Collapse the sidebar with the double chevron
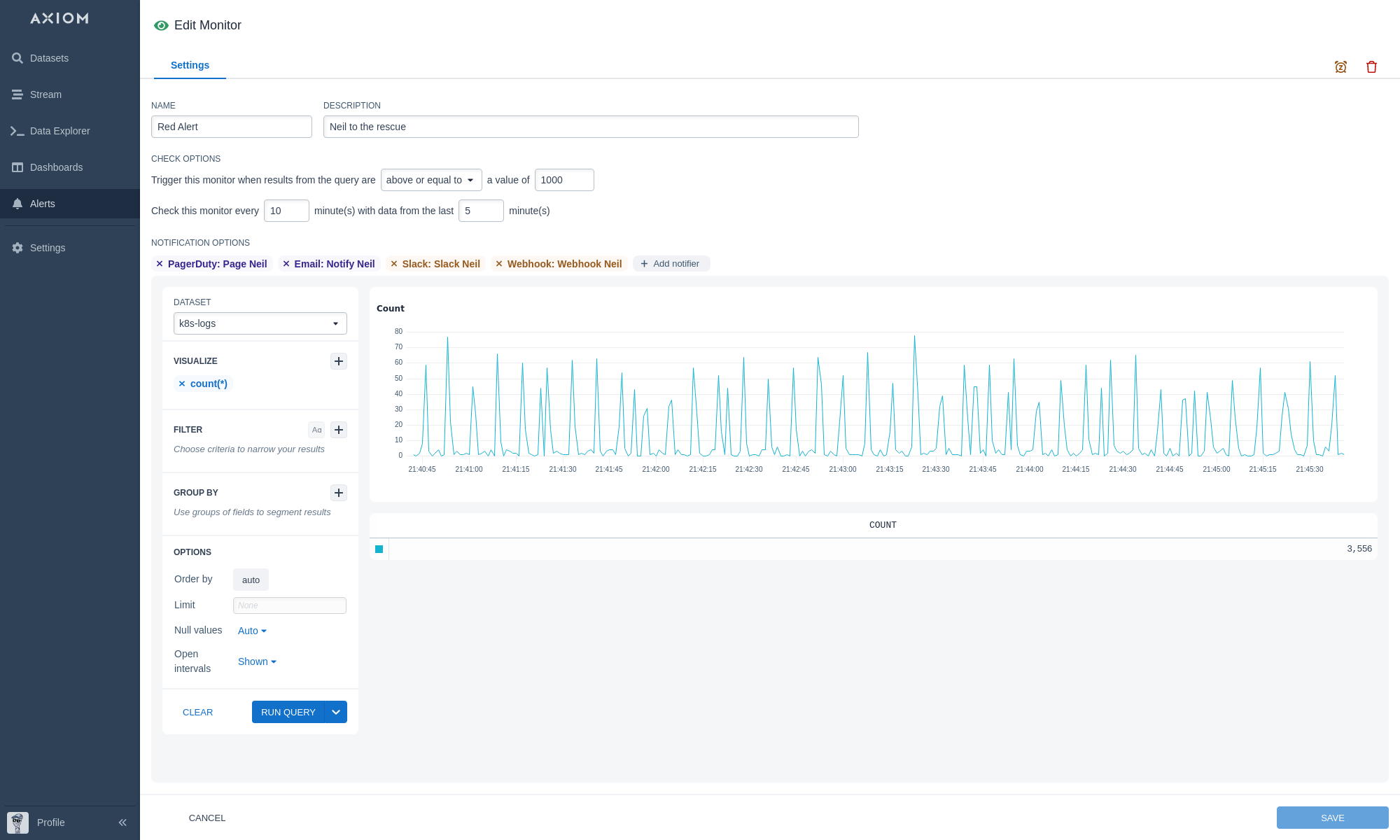The image size is (1400, 840). (x=122, y=822)
